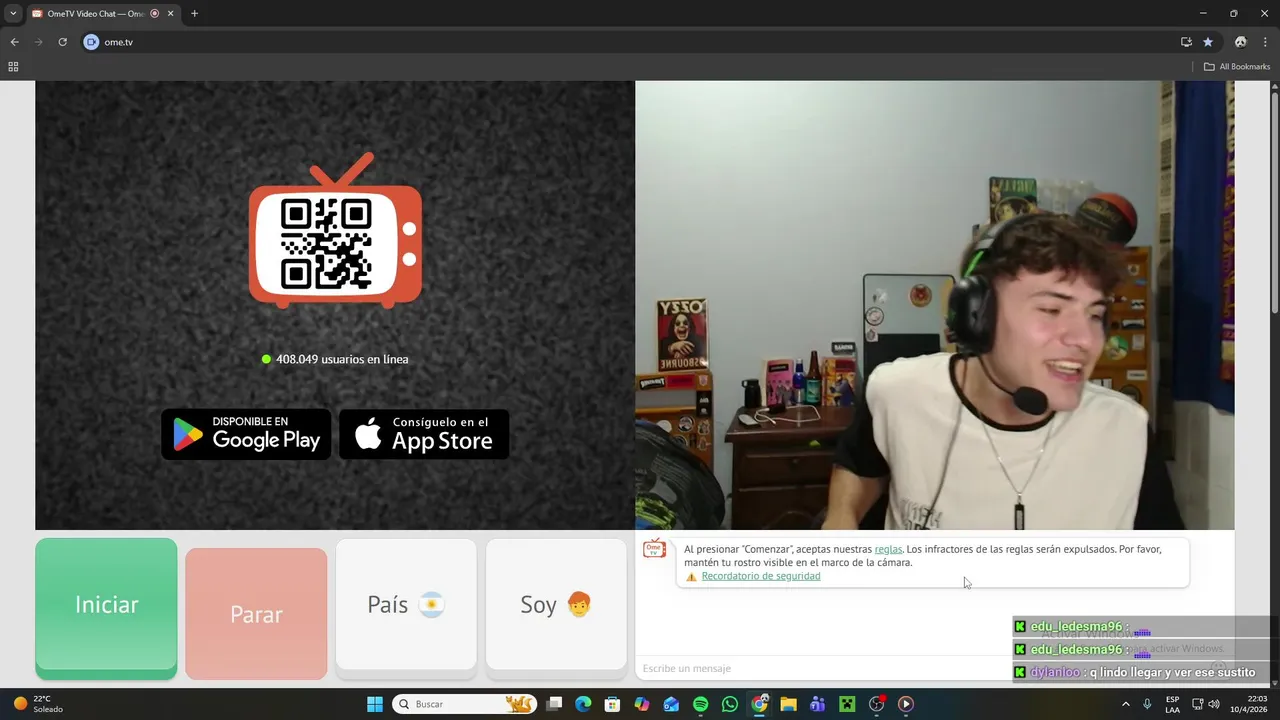1280x720 pixels.
Task: Open the Chrome profile avatar
Action: click(x=1241, y=42)
